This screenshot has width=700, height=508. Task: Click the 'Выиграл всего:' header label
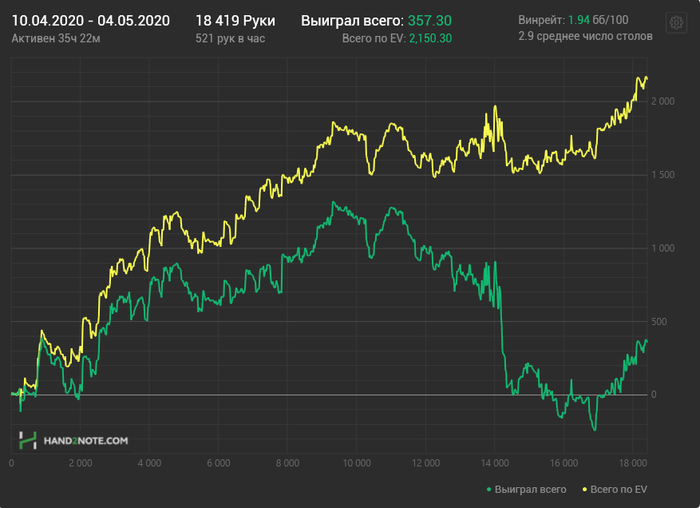[352, 21]
